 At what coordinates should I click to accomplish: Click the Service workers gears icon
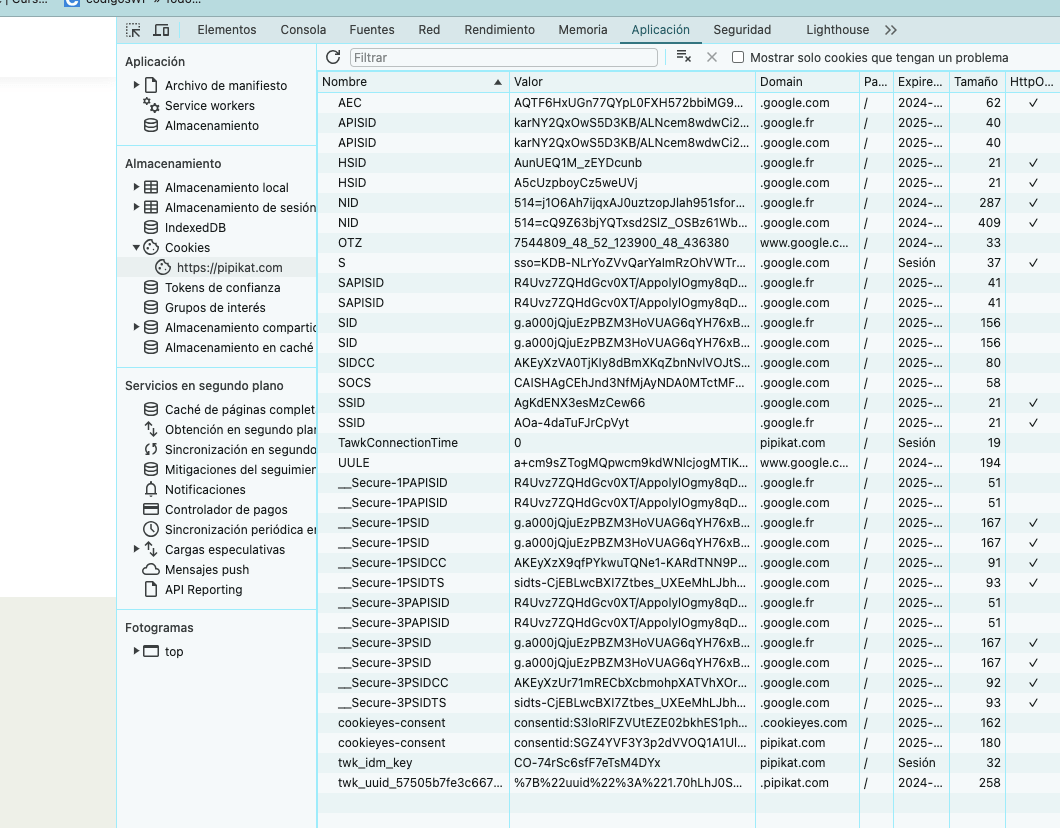tap(151, 105)
